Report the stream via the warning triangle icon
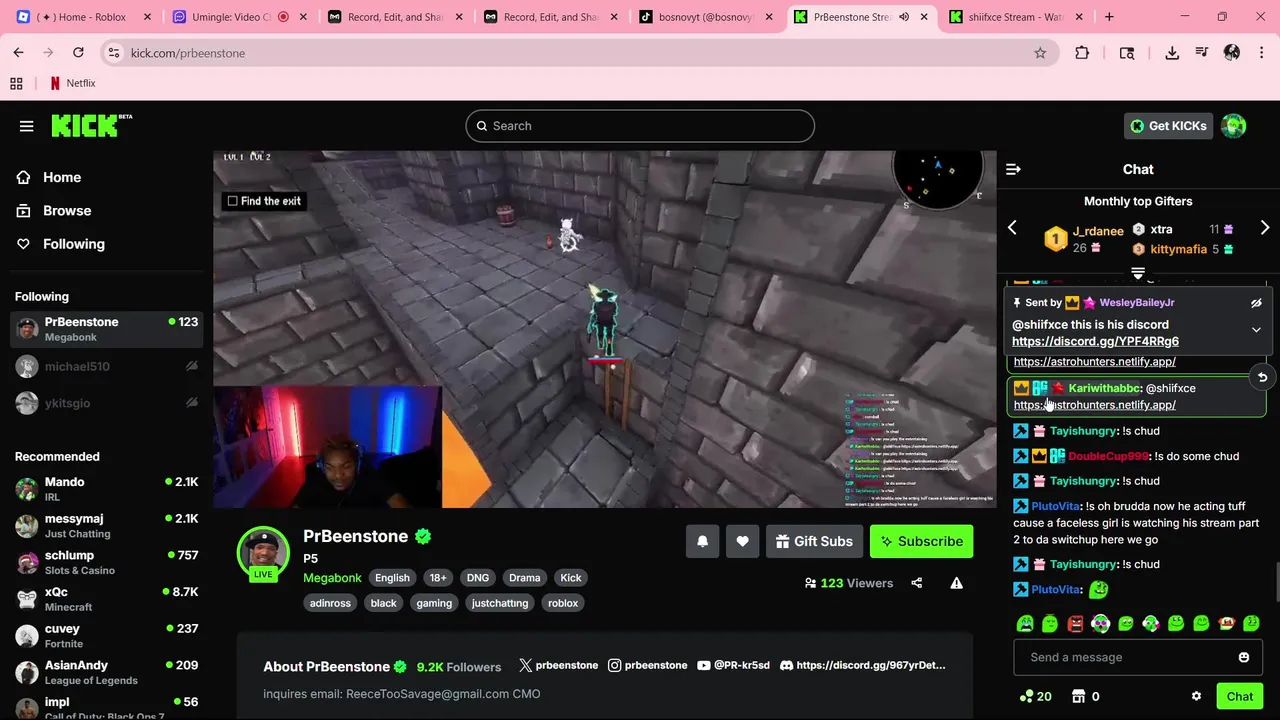Viewport: 1280px width, 720px height. tap(956, 583)
